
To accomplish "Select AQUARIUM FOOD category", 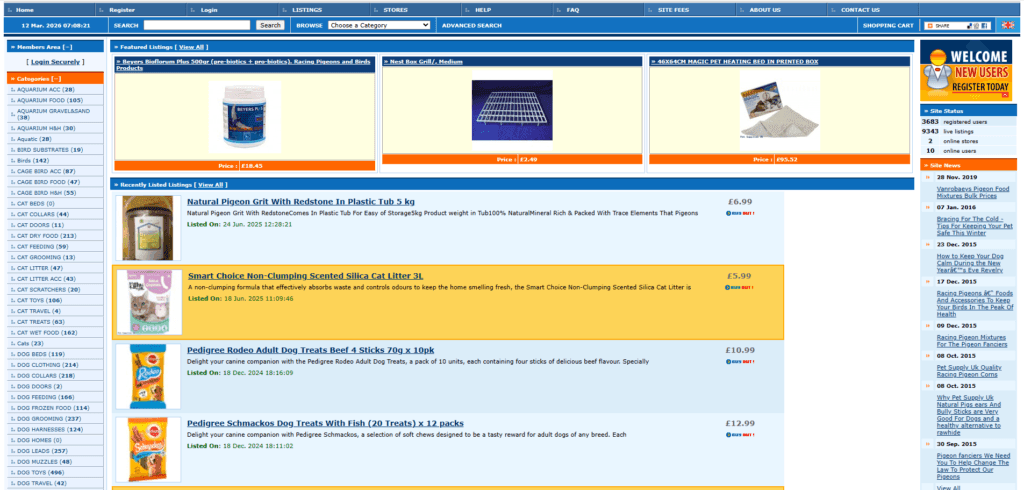I will [50, 101].
